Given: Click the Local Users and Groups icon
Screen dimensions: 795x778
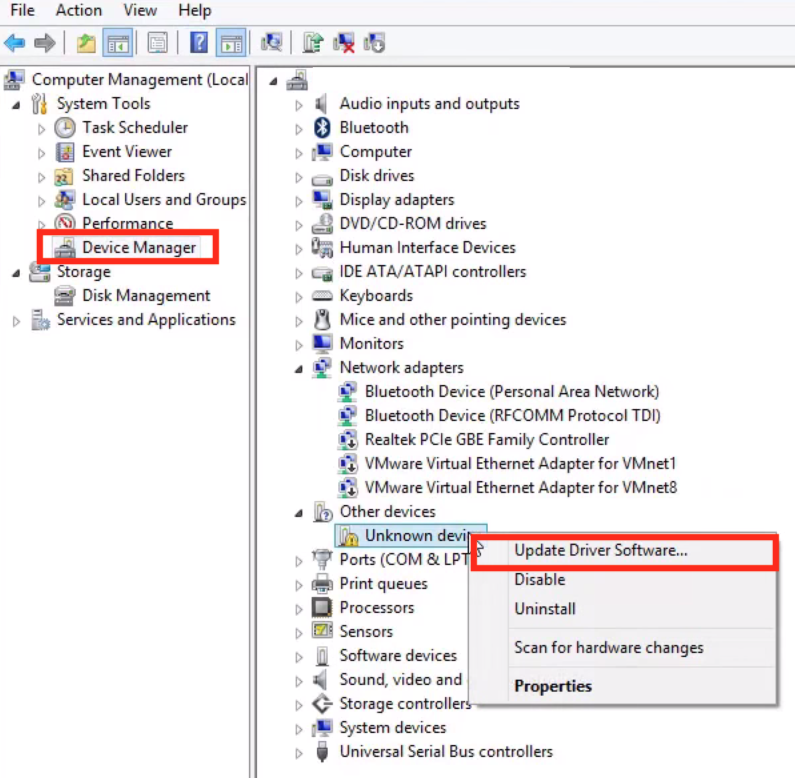Looking at the screenshot, I should point(65,200).
